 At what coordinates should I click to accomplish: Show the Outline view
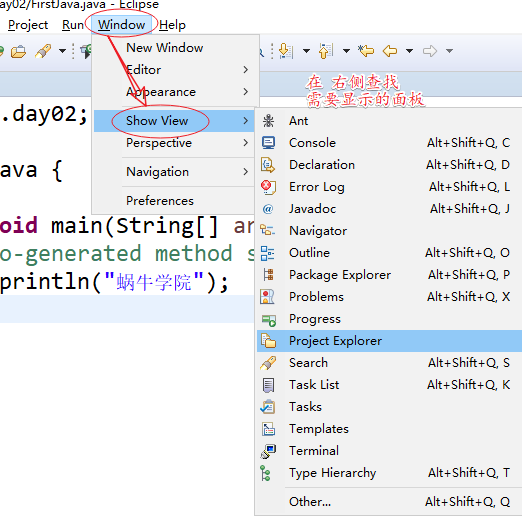389,253
